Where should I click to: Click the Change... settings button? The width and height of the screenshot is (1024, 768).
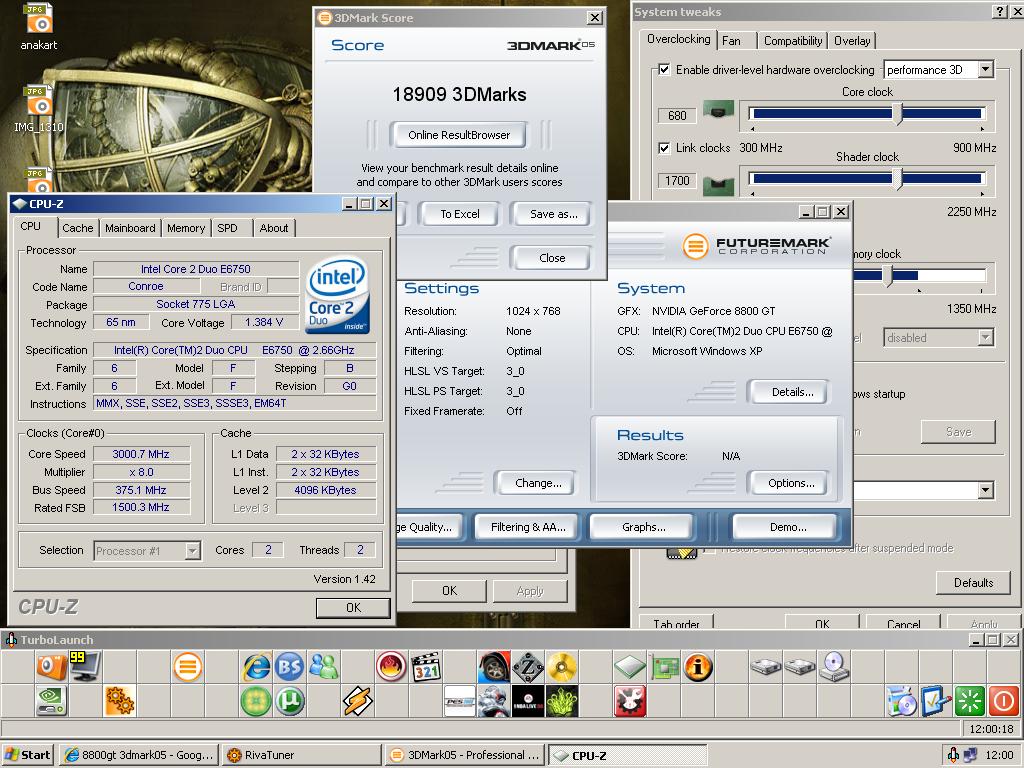537,483
